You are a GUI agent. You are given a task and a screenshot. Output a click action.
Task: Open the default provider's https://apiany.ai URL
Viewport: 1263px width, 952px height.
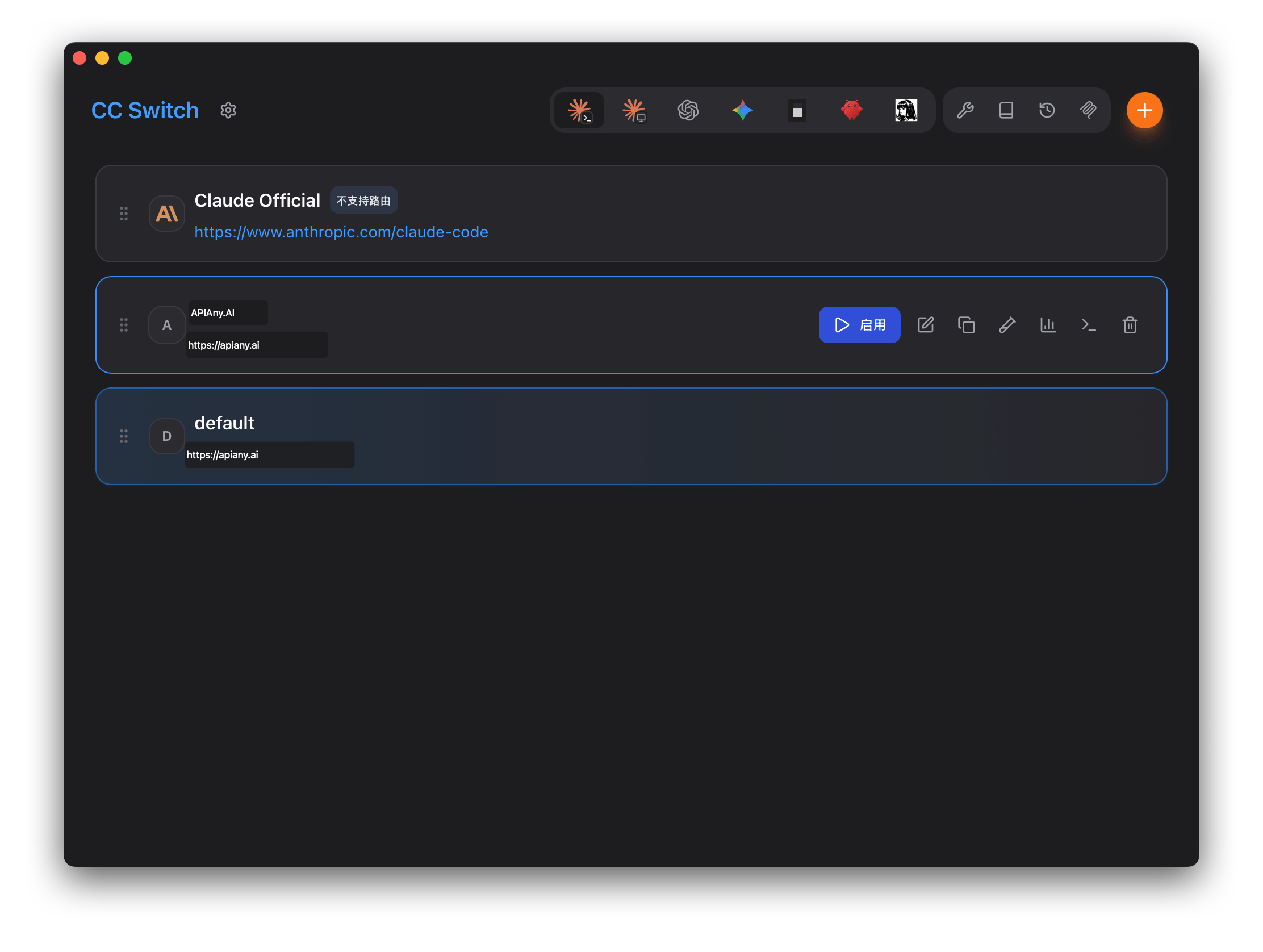[x=223, y=454]
